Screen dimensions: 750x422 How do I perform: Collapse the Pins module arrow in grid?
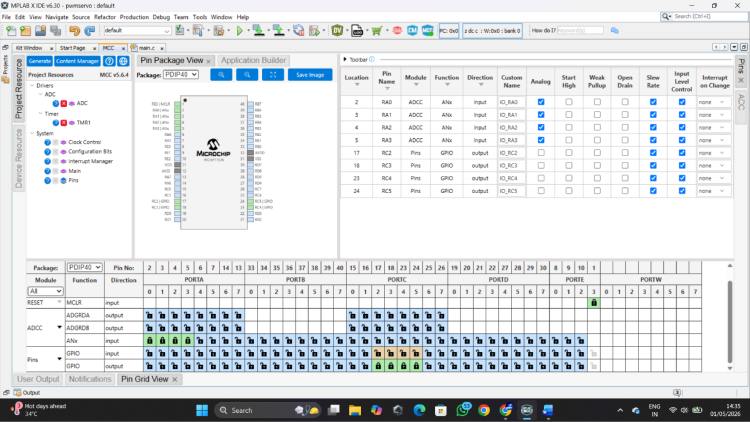click(59, 359)
